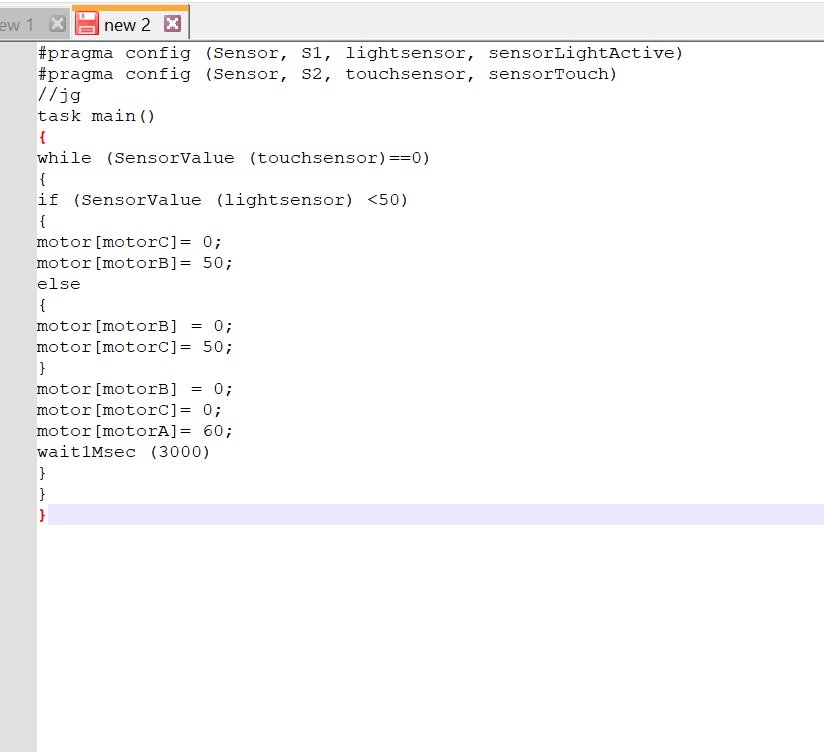The width and height of the screenshot is (824, 752).
Task: Click 'S2,' in the second pragma line
Action: pos(316,74)
